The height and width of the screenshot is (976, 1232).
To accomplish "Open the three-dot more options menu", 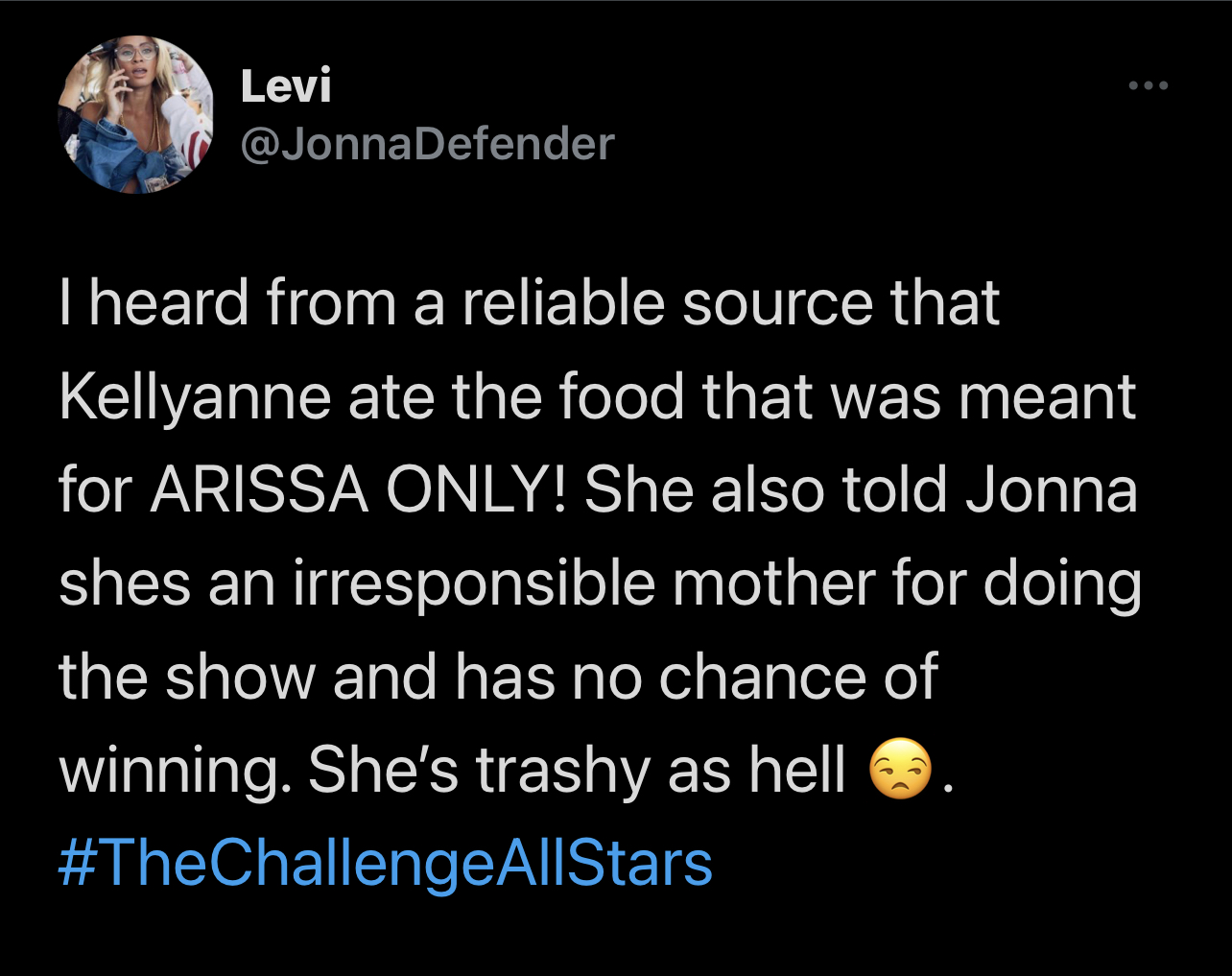I will point(1149,86).
